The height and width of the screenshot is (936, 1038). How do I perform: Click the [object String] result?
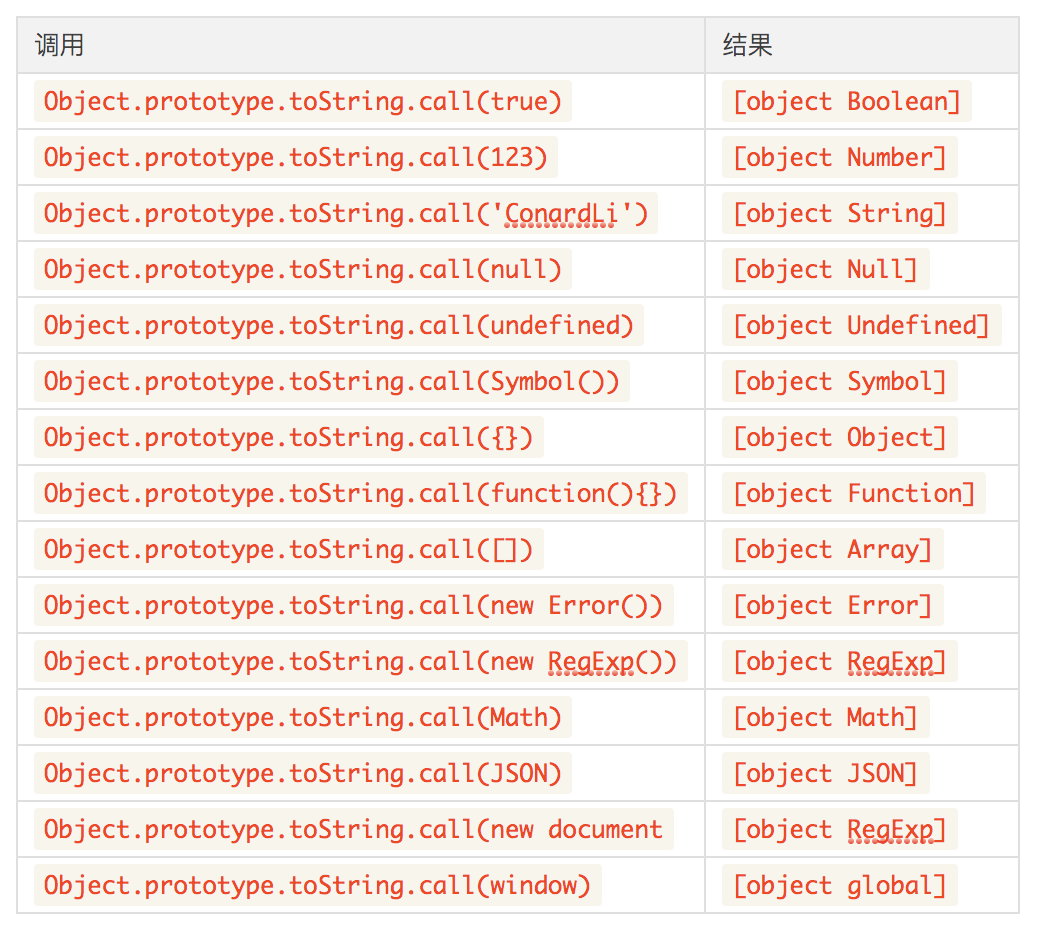[x=839, y=213]
